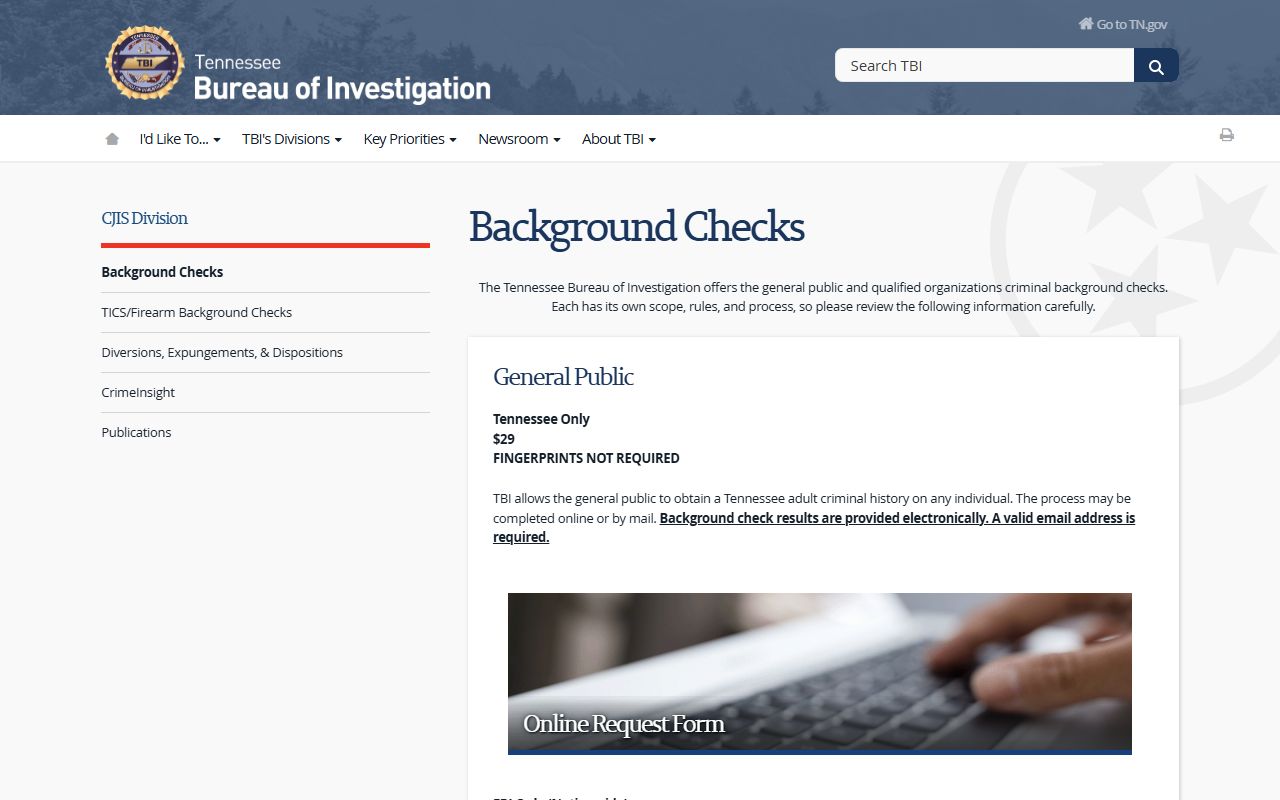Click the CJIS Division heading link
The image size is (1280, 800).
[144, 218]
